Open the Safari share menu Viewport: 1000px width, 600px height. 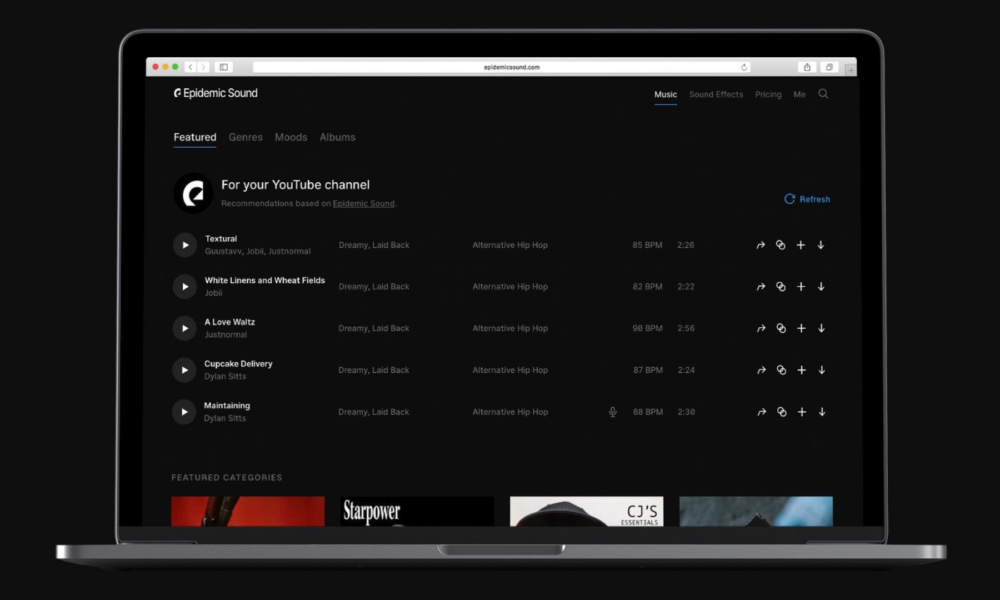[x=807, y=67]
